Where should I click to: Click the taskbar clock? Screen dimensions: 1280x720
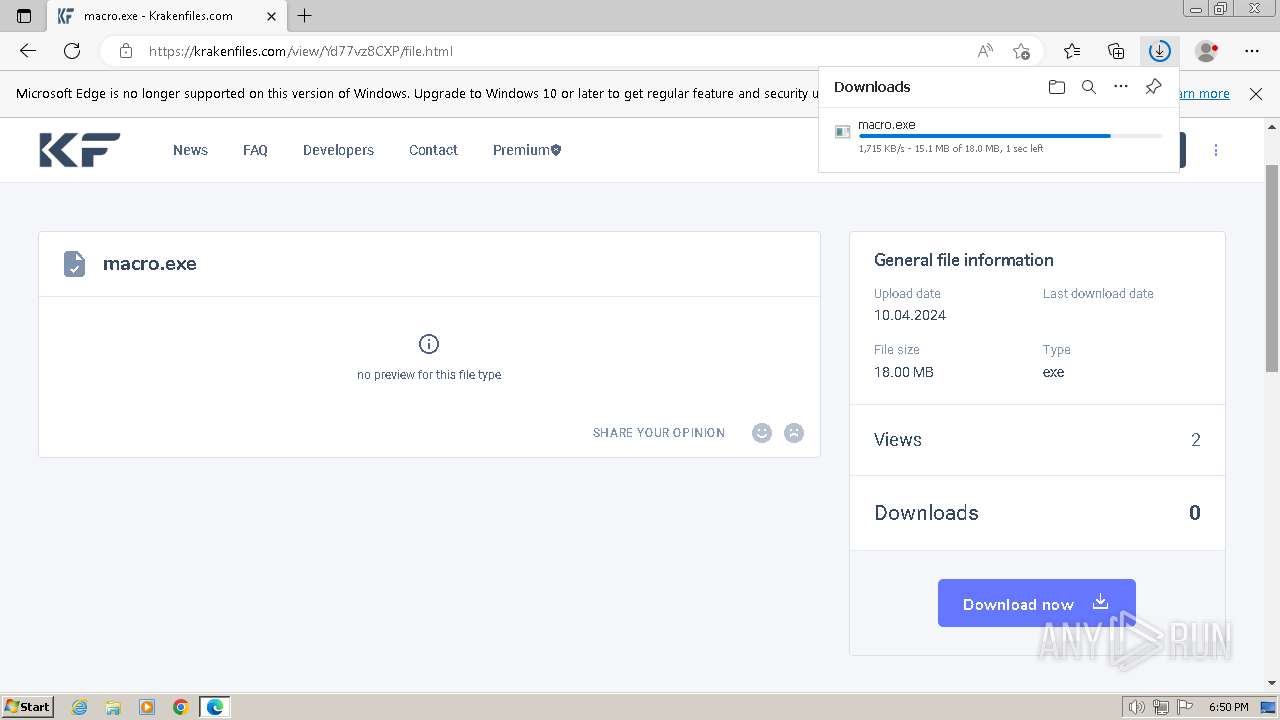point(1229,707)
